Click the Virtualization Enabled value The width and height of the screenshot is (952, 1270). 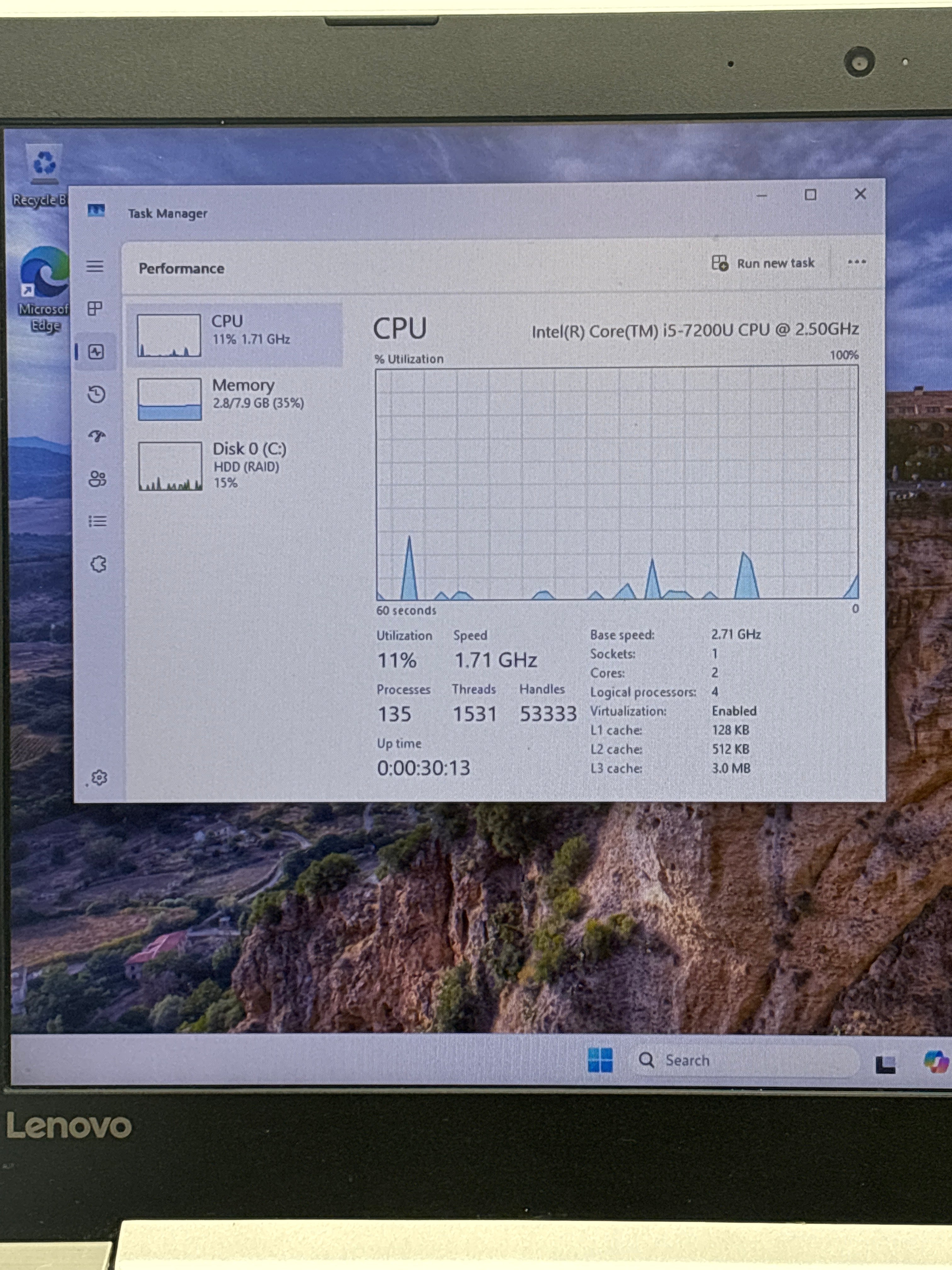(x=734, y=711)
